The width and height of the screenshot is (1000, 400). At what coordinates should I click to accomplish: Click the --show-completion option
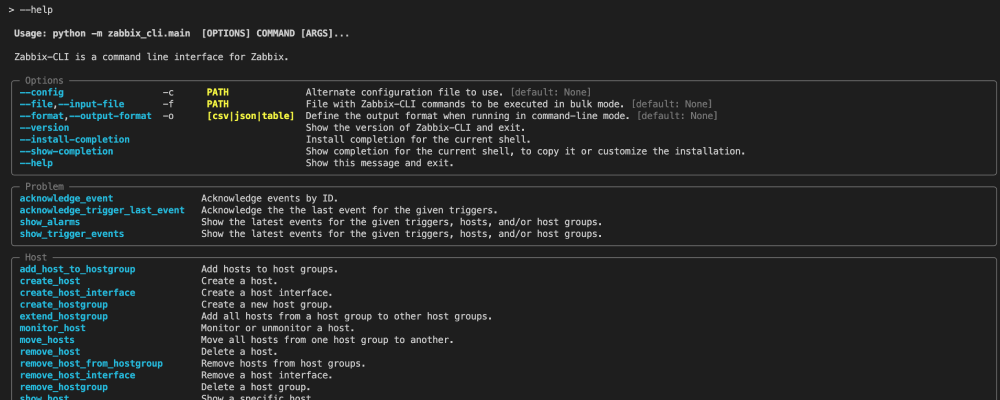pos(65,151)
